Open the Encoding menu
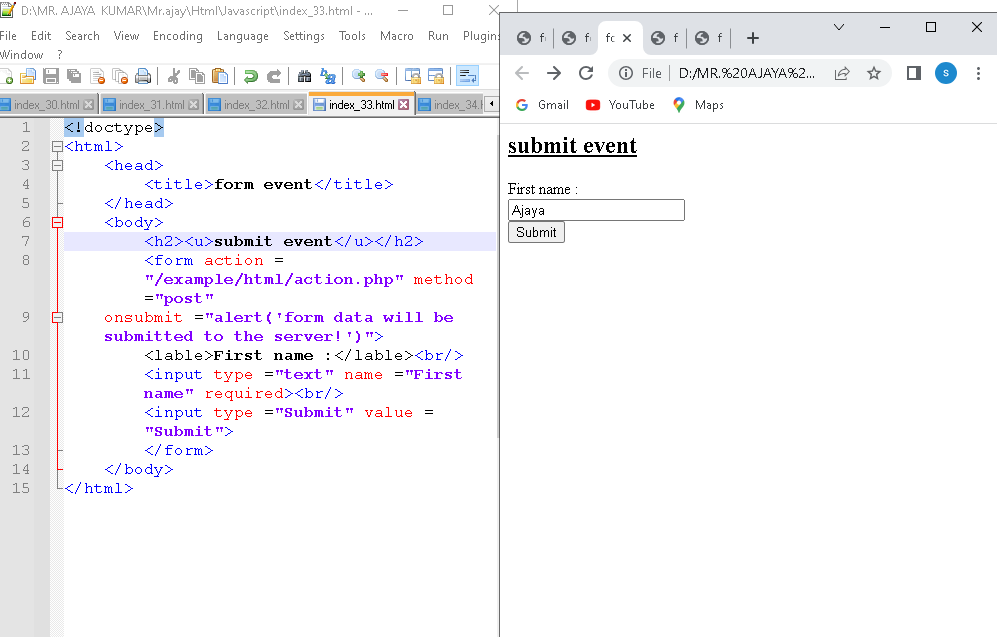The width and height of the screenshot is (997, 637). [177, 36]
